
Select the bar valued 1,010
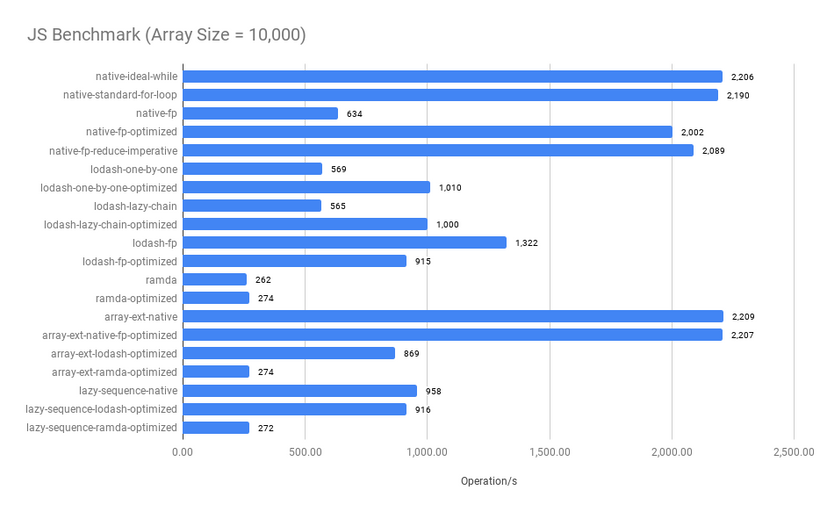(306, 187)
